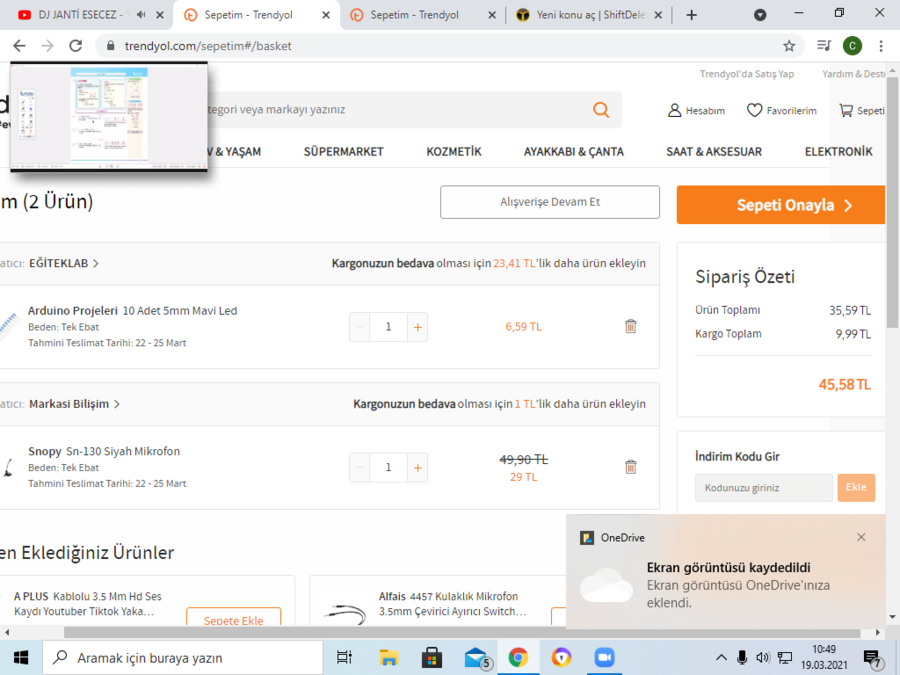Screen dimensions: 900x675
Task: Open SAAT & AKSESUAR category menu
Action: tap(714, 152)
